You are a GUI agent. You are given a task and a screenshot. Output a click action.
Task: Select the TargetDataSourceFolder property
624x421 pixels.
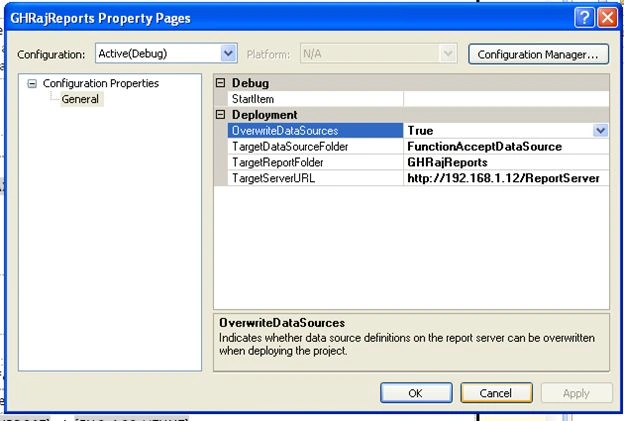click(x=316, y=146)
